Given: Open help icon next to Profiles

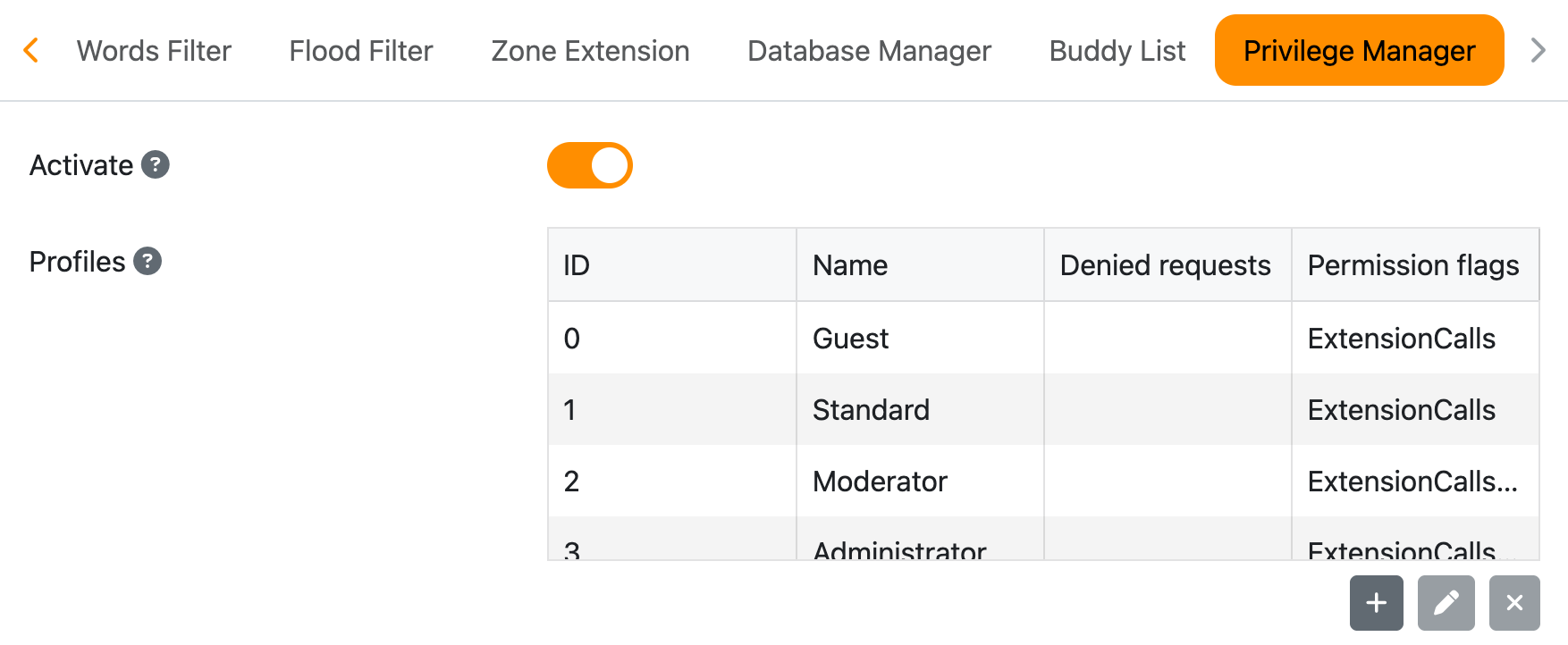Looking at the screenshot, I should pos(148,261).
